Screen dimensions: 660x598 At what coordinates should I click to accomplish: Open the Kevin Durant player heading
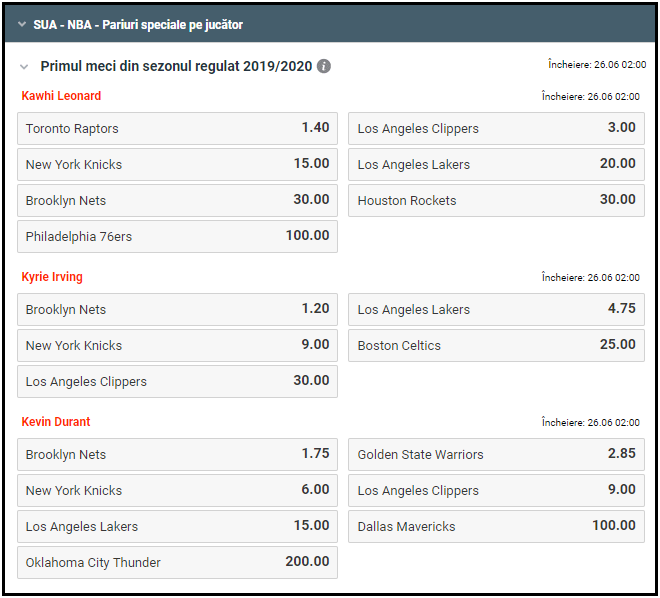(56, 422)
